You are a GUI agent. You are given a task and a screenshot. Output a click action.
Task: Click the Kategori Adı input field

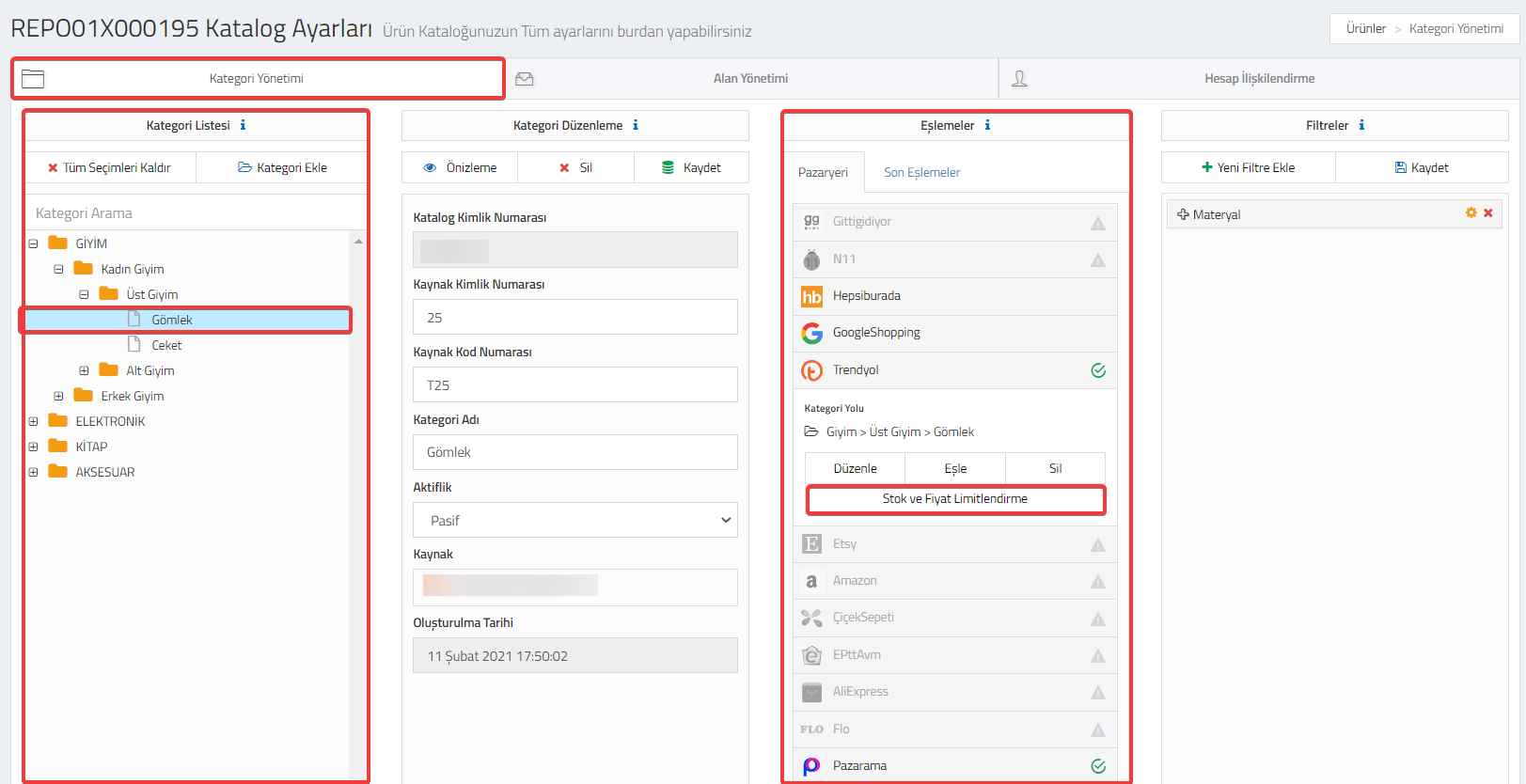click(575, 452)
